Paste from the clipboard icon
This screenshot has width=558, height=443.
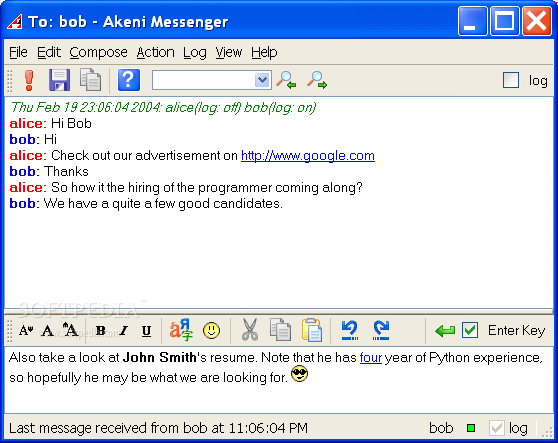(x=312, y=330)
